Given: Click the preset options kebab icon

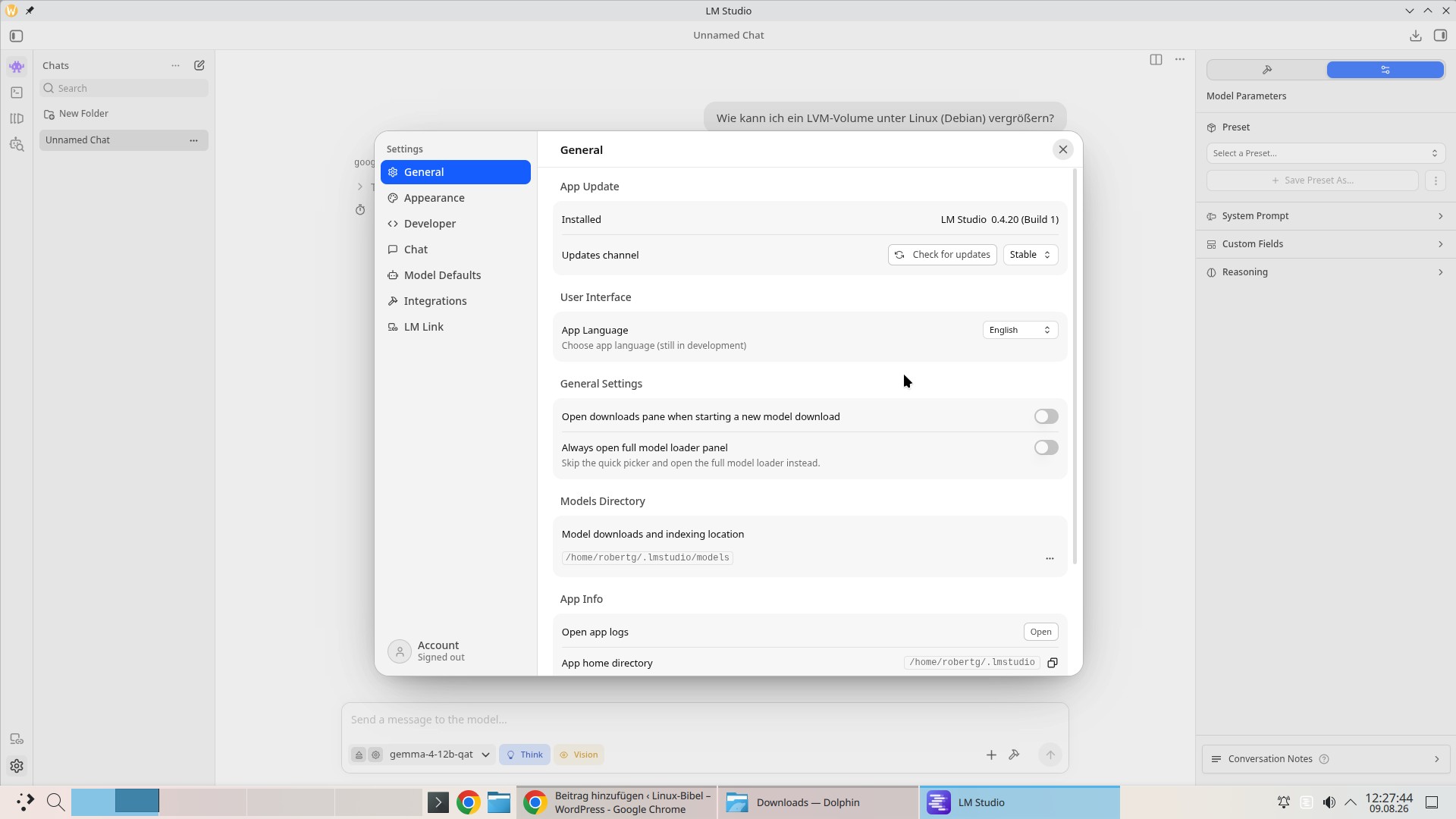Looking at the screenshot, I should point(1435,180).
